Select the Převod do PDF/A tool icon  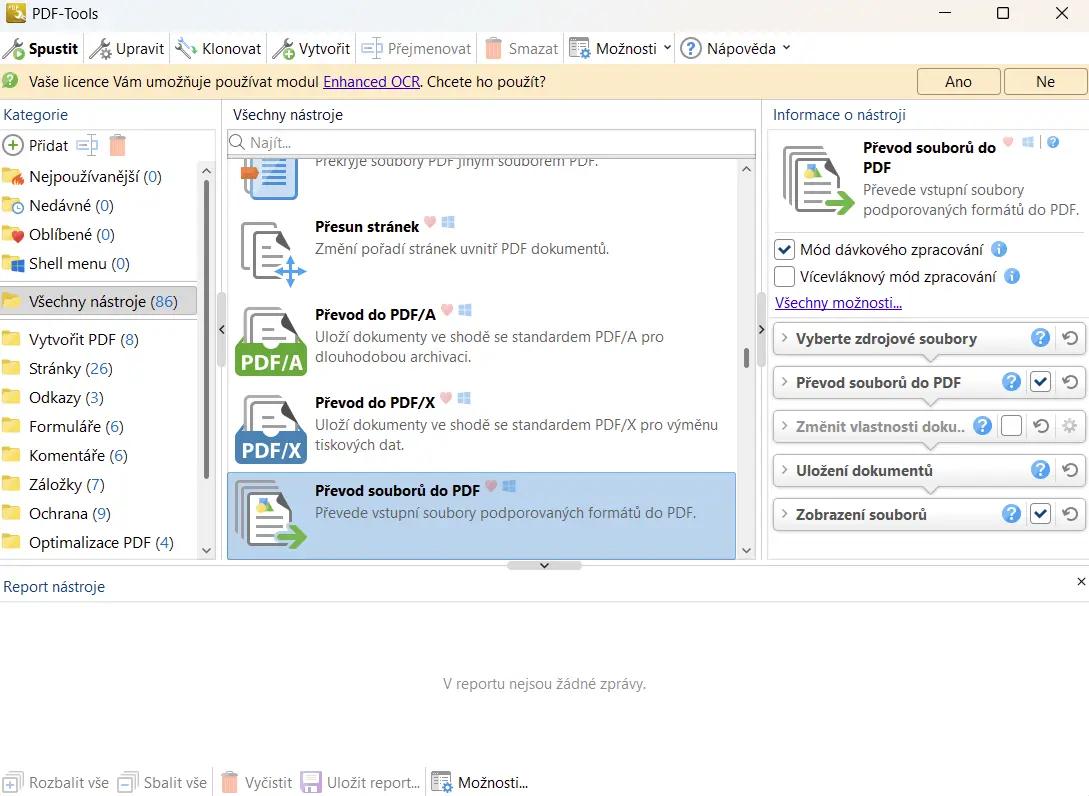(x=271, y=341)
